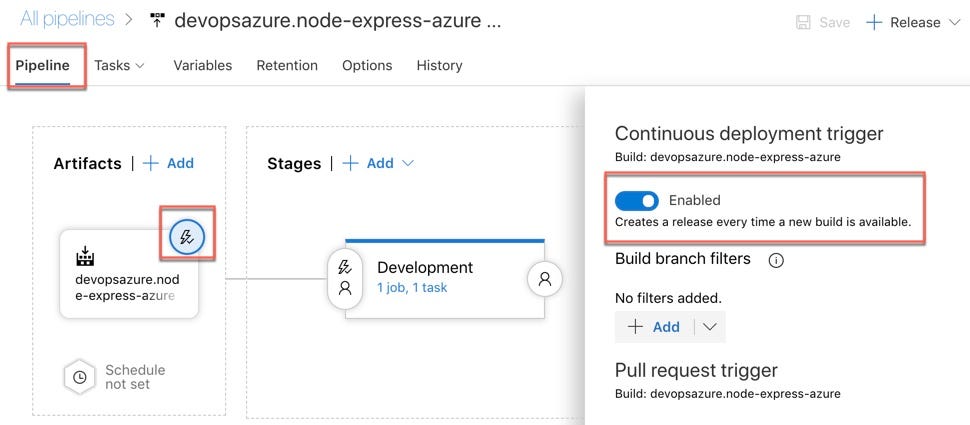Click the Schedule not set clock icon
This screenshot has height=425, width=970.
80,377
